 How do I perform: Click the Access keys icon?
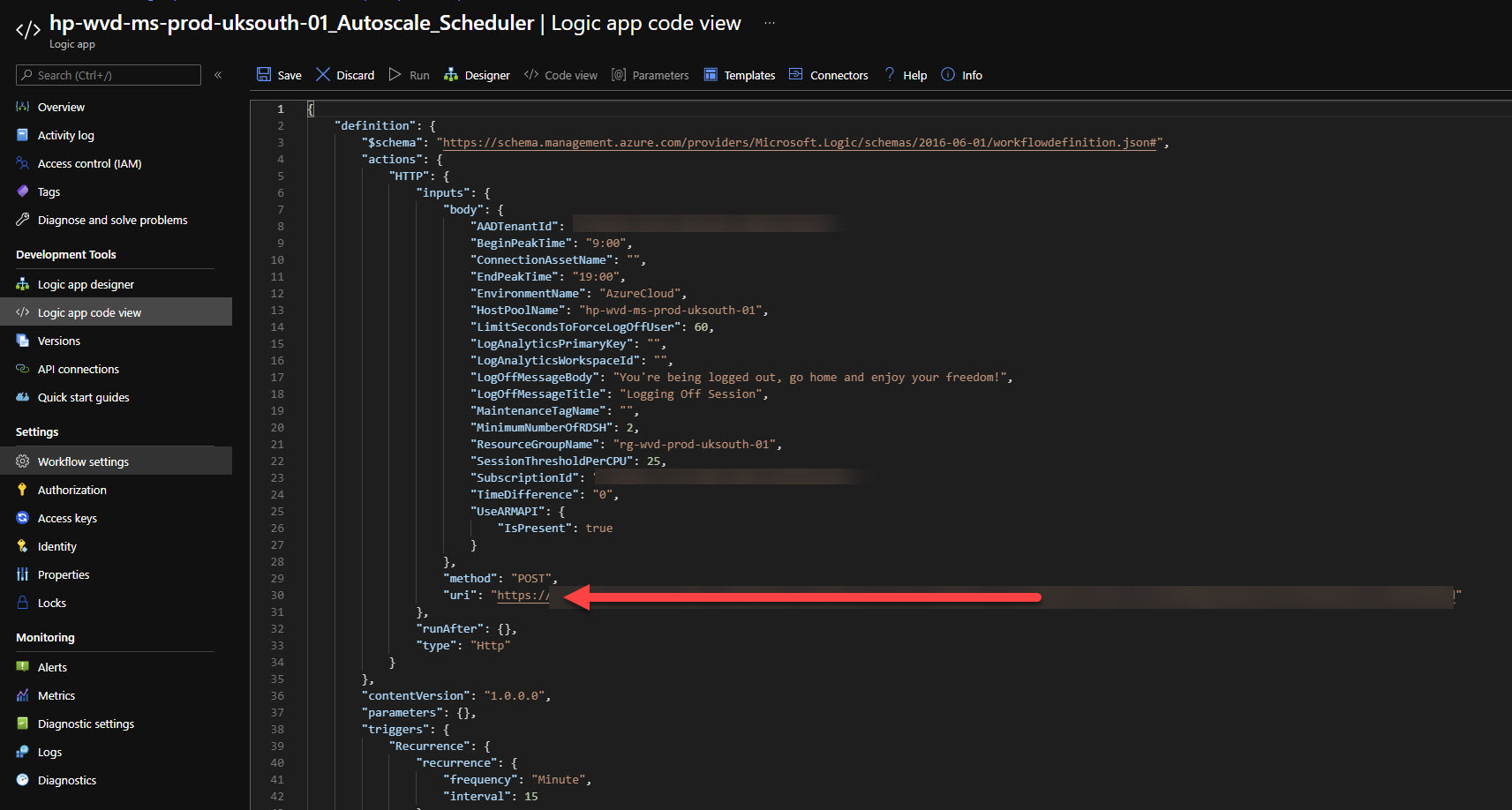(x=23, y=518)
